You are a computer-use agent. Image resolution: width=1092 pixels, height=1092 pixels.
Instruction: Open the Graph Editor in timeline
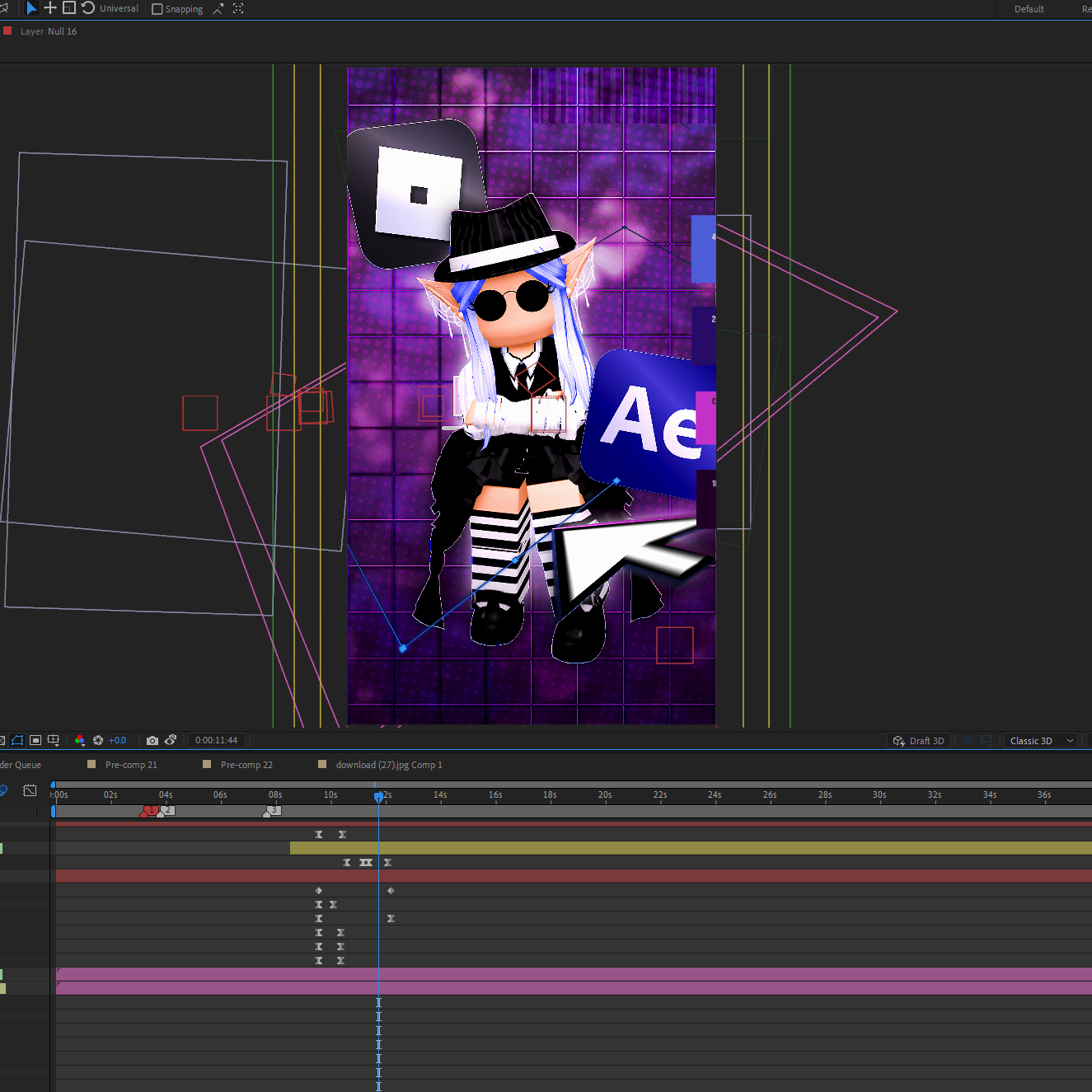tap(30, 790)
